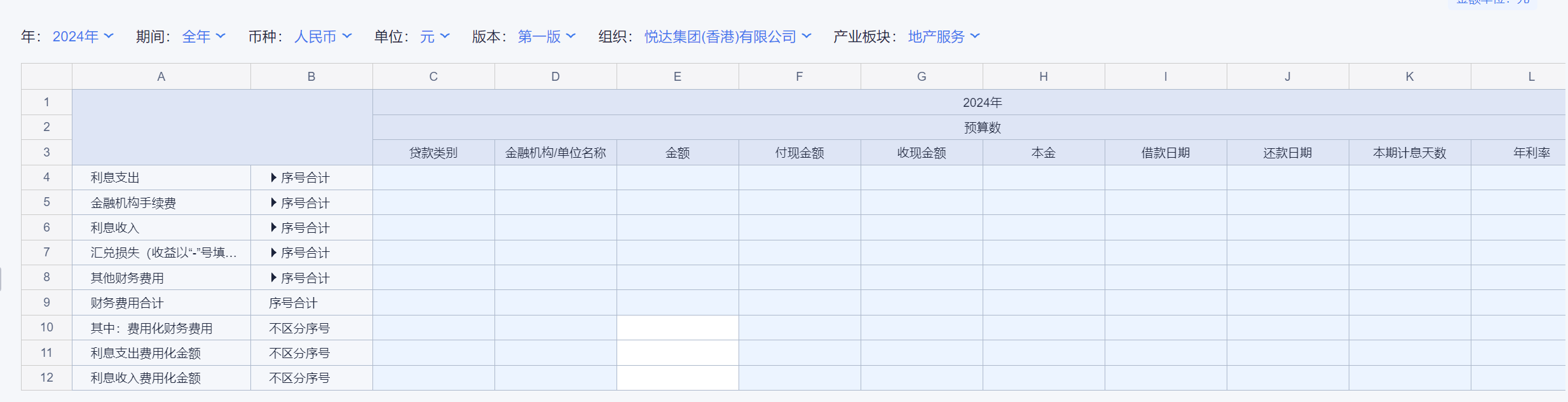Expand the 其他财务费用 序号合计 row triangle

pos(273,278)
